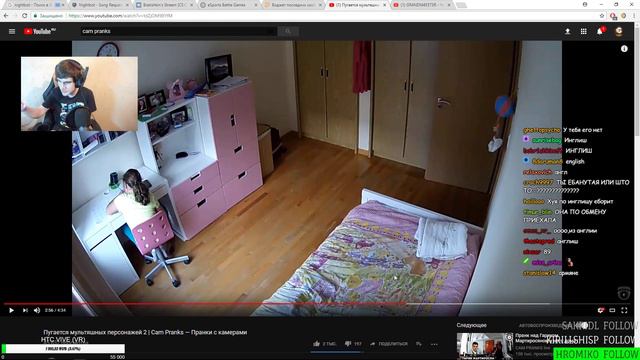The image size is (640, 360).
Task: Switch to the fifth browser tab
Action: pos(292,5)
